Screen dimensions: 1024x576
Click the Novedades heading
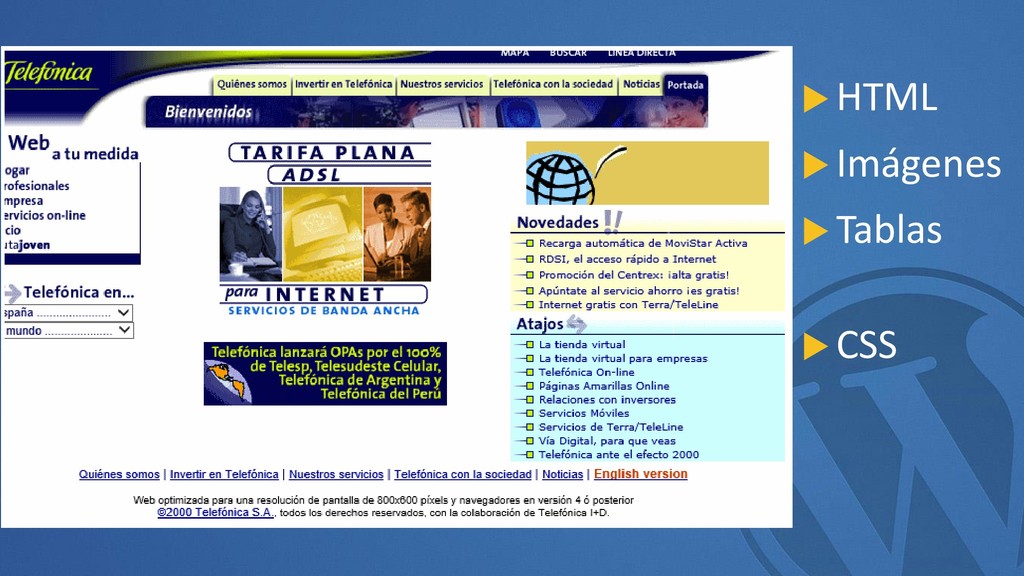coord(558,222)
